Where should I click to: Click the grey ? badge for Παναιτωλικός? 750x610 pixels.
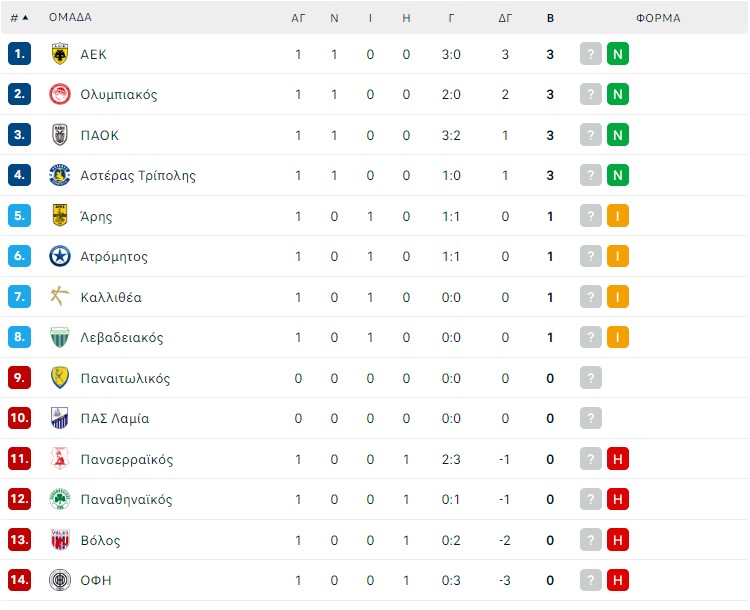point(591,378)
